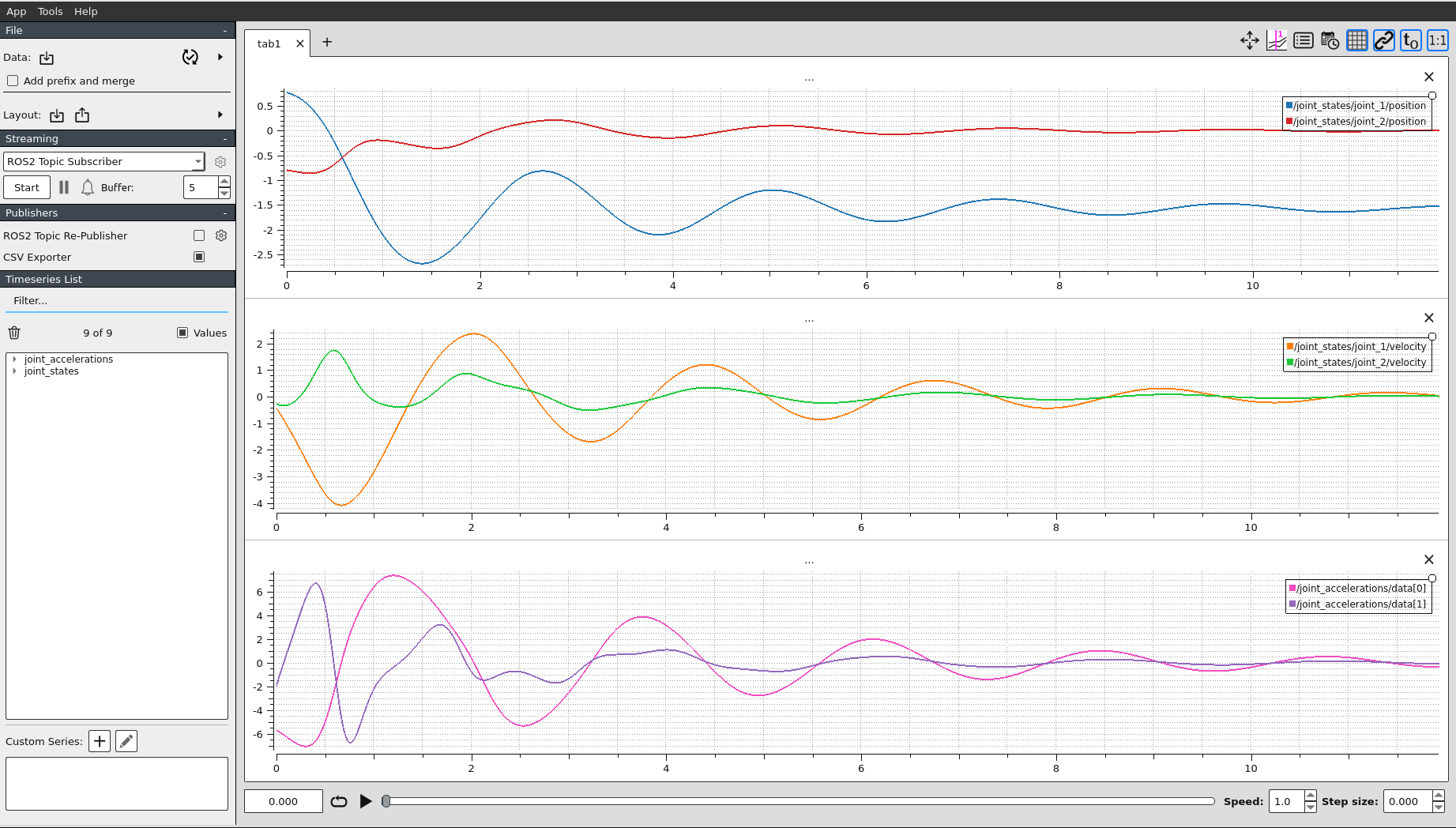Screen dimensions: 1456x828
Task: Click the Start streaming button
Action: [27, 187]
